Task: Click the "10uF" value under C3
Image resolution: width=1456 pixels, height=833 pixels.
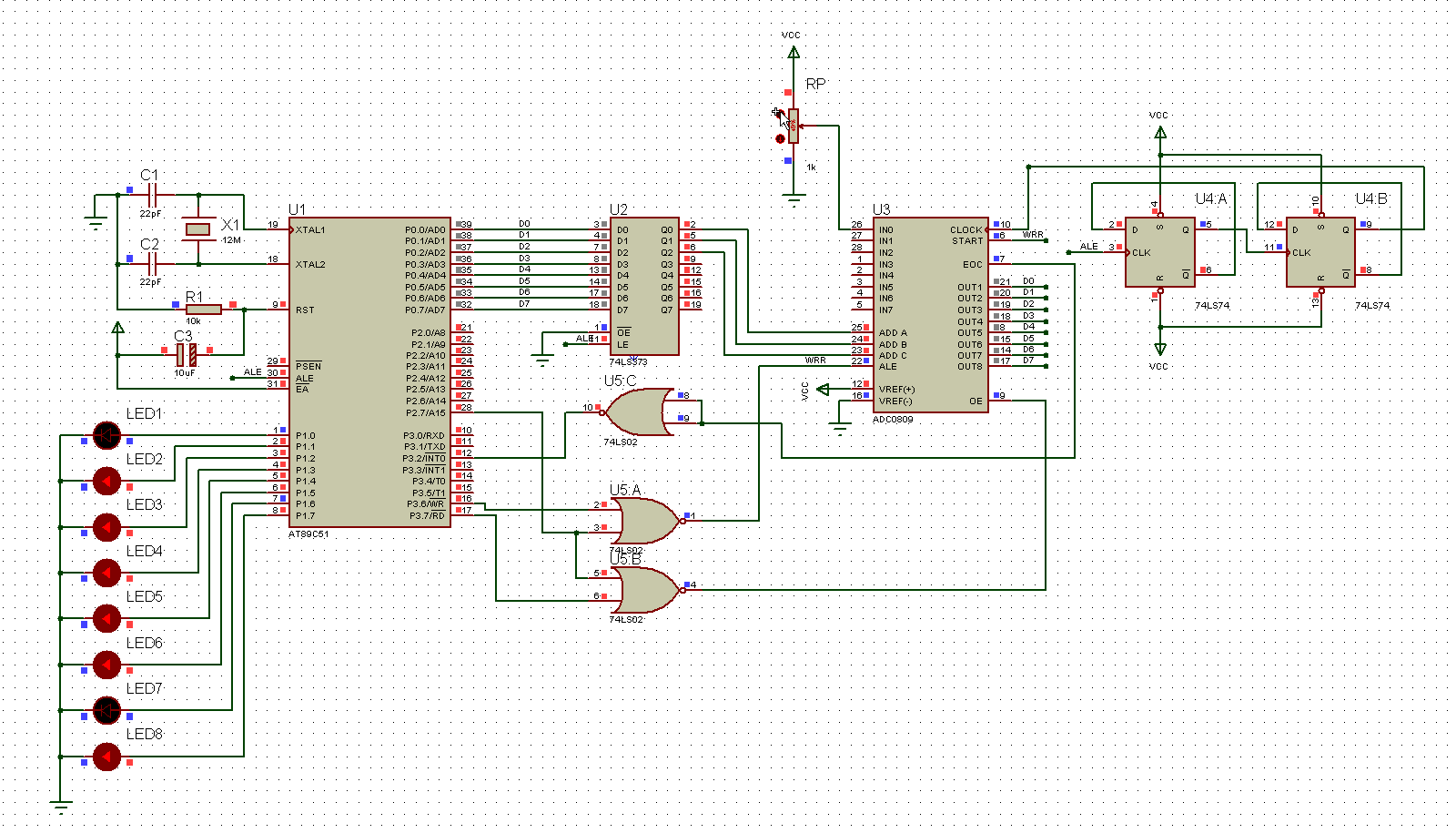Action: 185,373
